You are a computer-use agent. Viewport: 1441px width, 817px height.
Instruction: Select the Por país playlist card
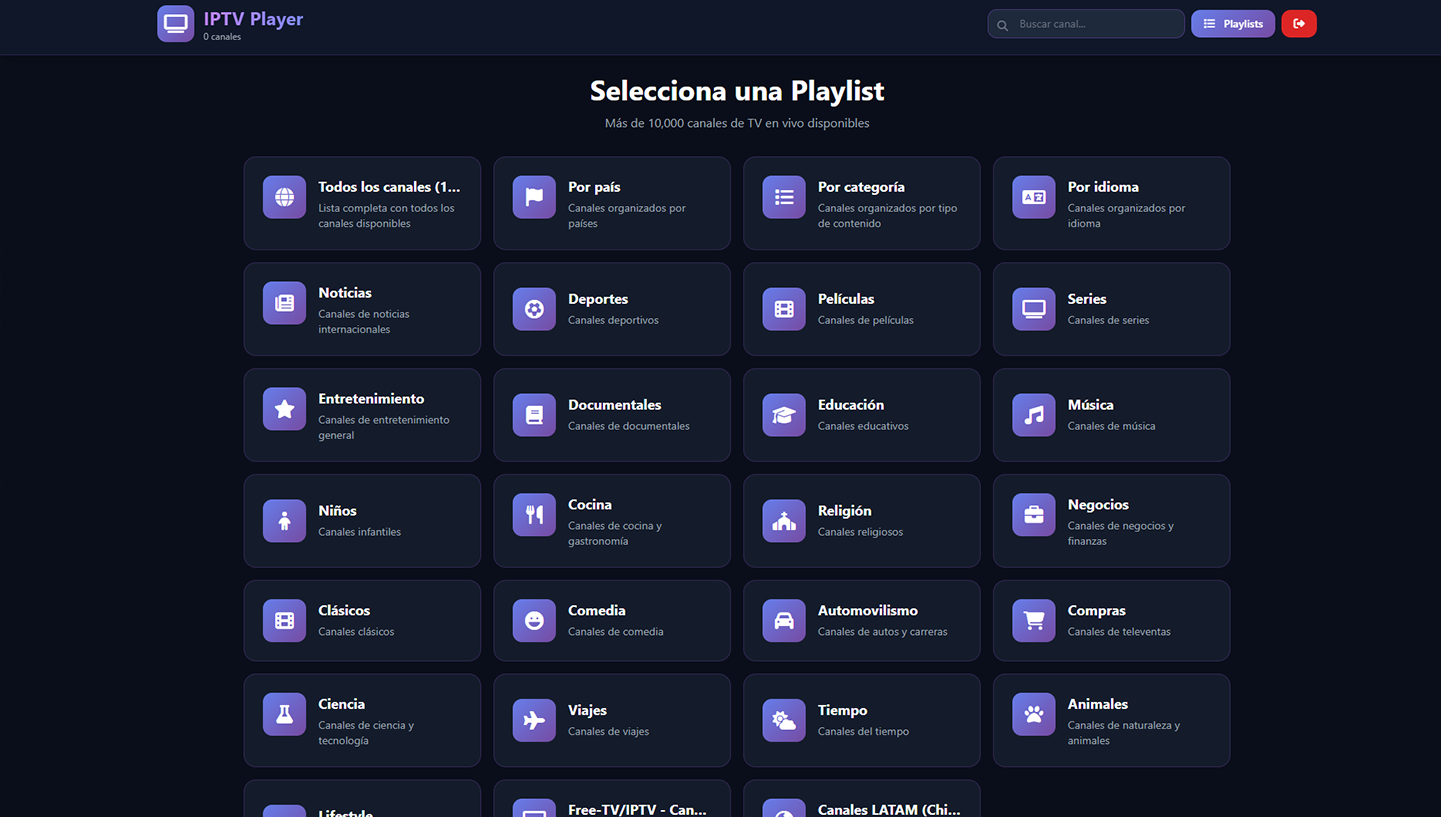pos(612,203)
